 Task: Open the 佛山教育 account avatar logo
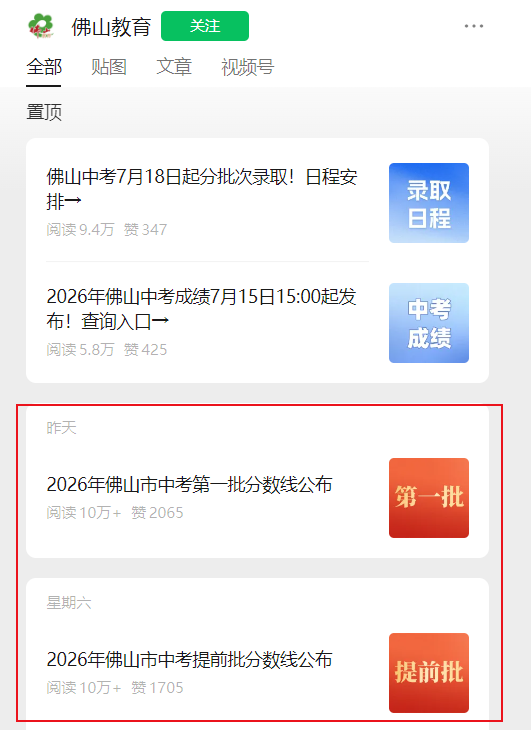coord(41,26)
